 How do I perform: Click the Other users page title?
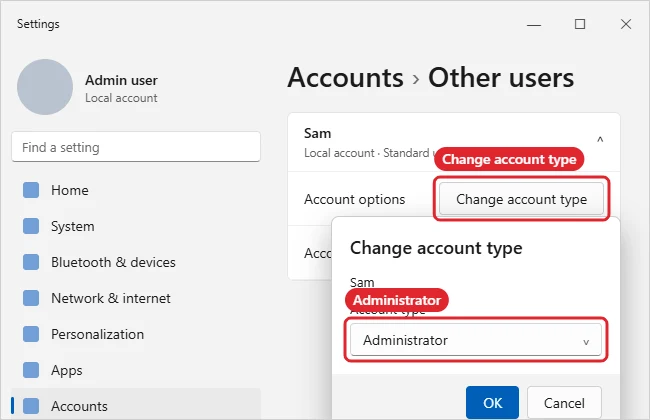[x=501, y=78]
